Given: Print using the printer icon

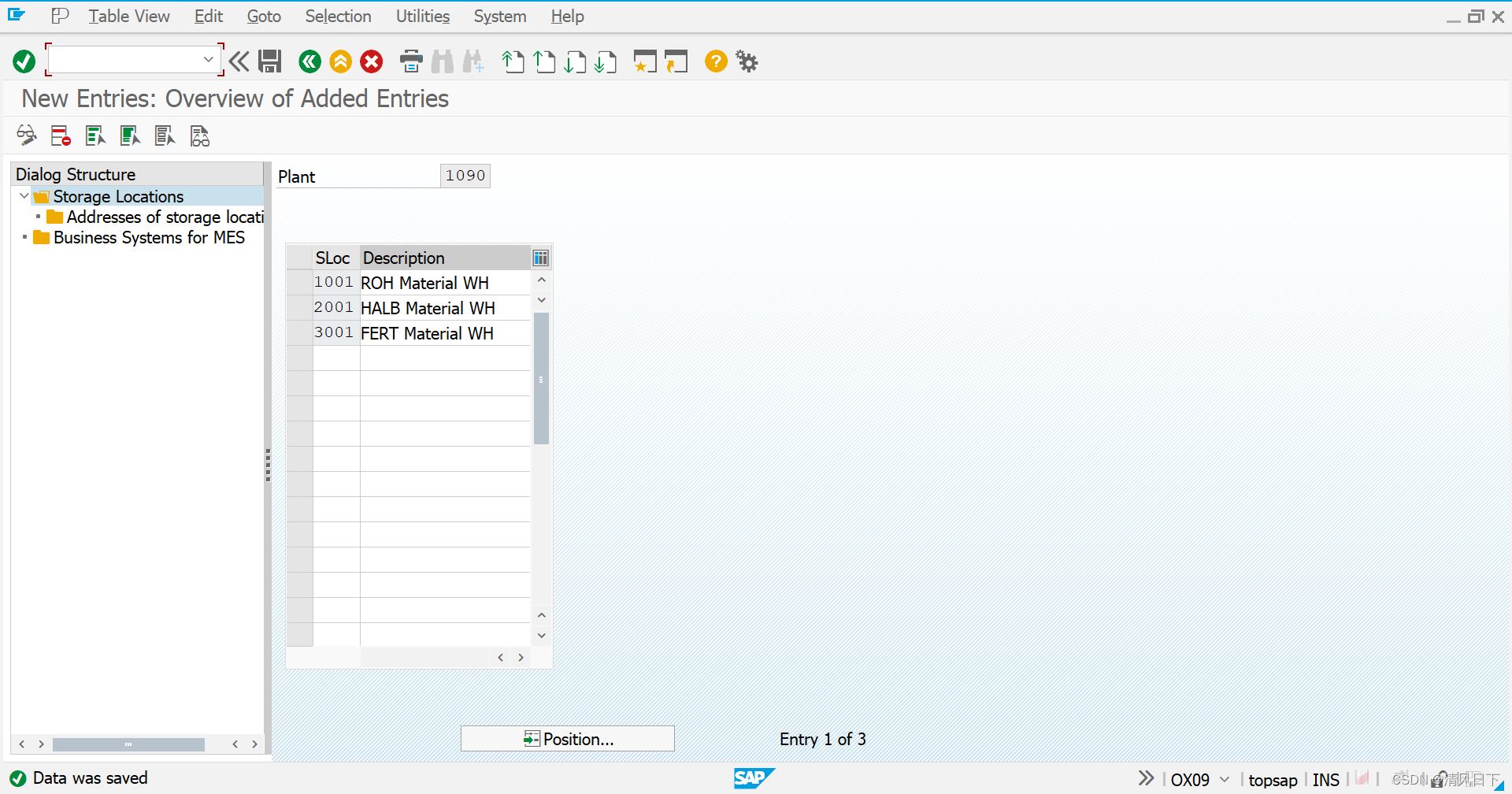Looking at the screenshot, I should coord(411,61).
